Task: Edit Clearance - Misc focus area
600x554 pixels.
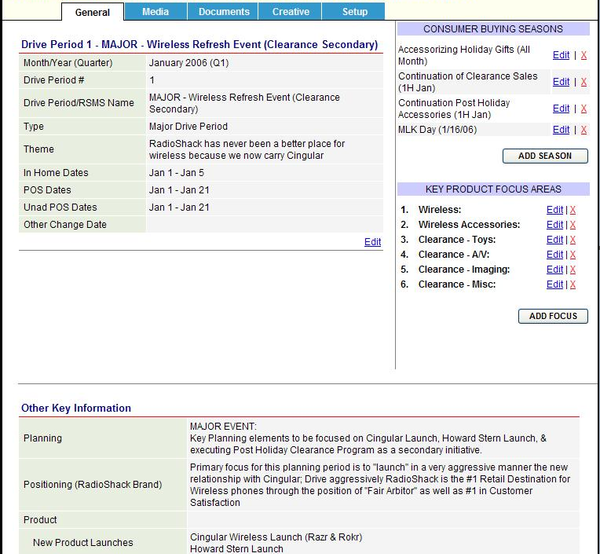Action: tap(554, 284)
